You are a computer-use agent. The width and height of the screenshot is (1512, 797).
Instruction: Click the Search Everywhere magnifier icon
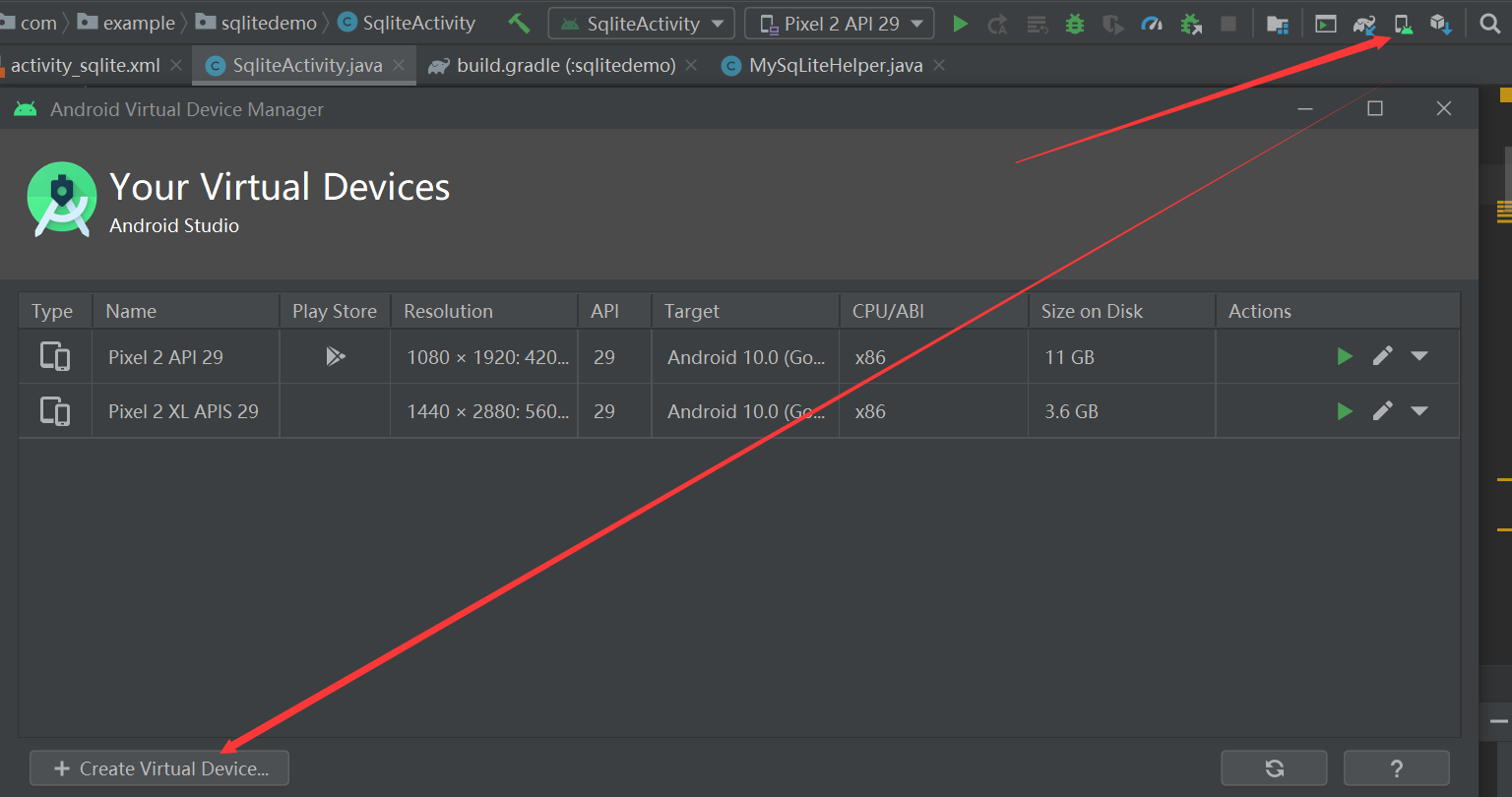tap(1490, 24)
